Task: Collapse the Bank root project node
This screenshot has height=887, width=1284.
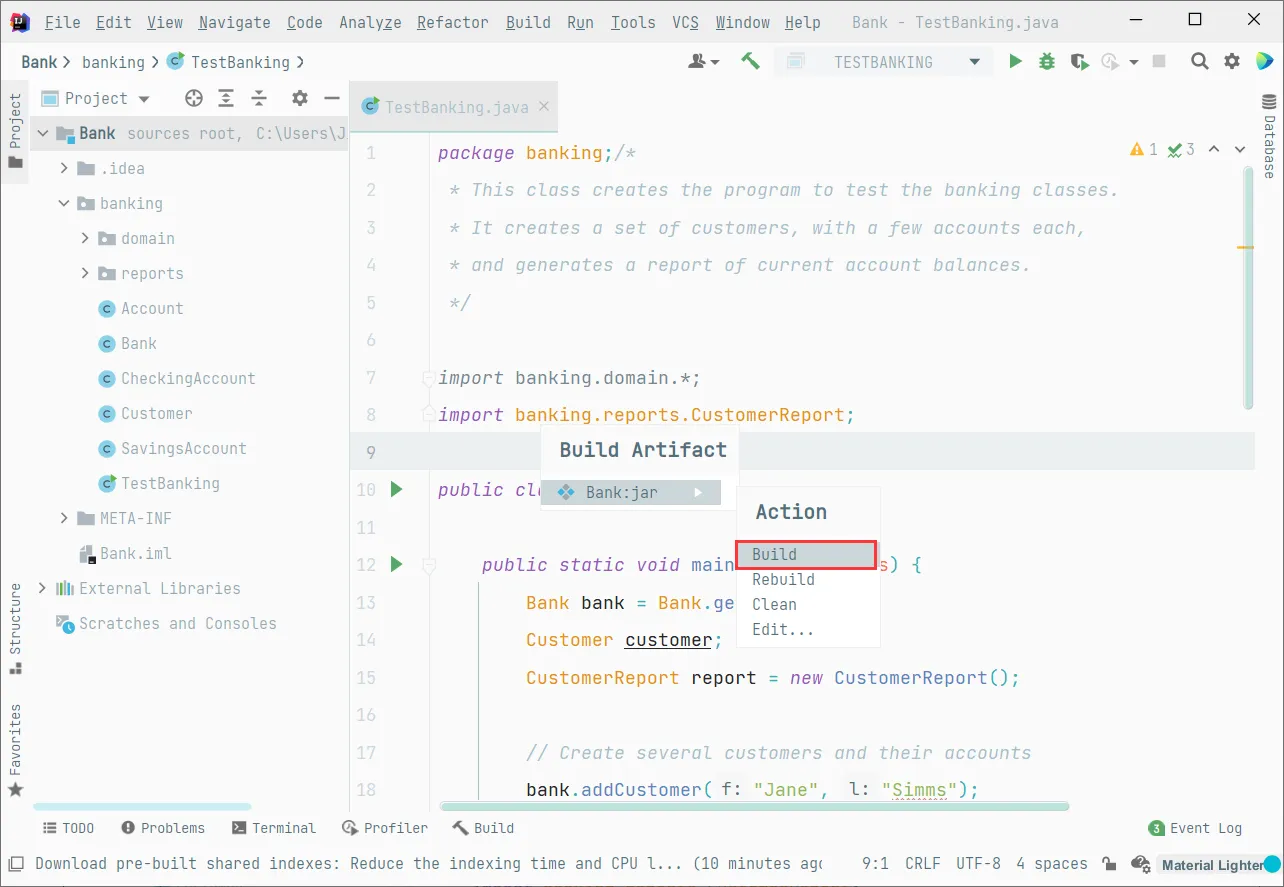Action: click(44, 133)
